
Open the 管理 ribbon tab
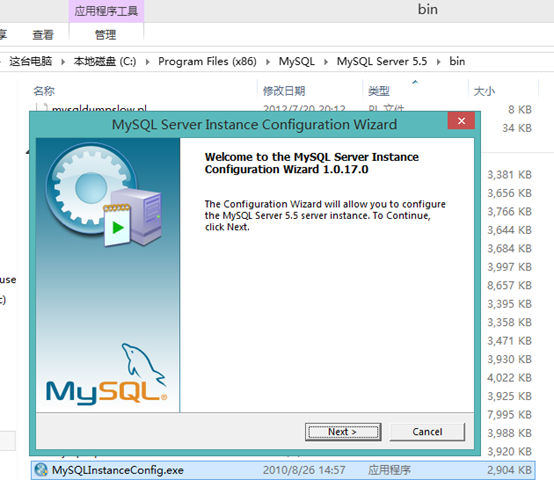point(105,35)
